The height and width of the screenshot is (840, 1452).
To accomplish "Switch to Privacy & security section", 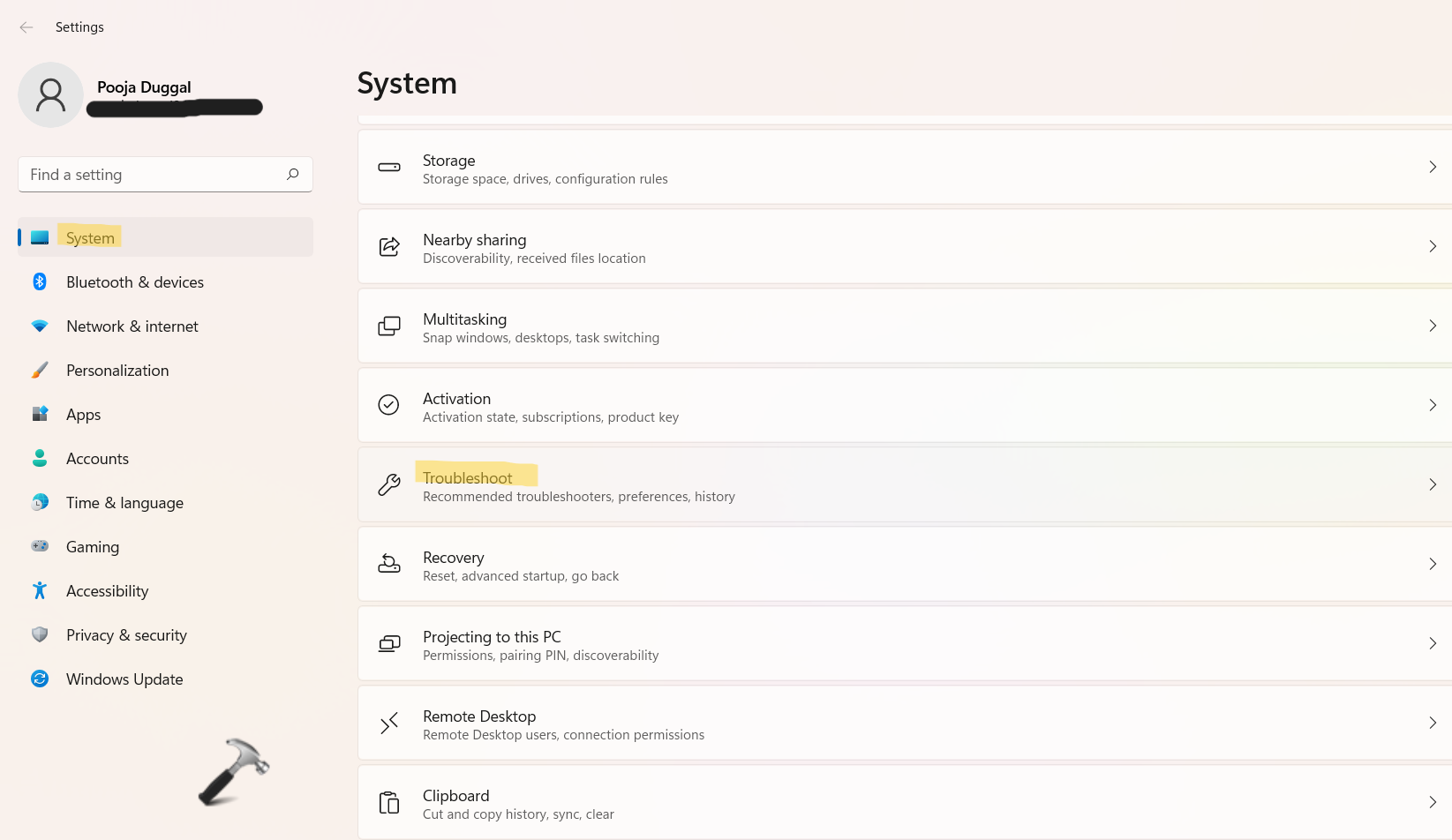I will coord(126,635).
